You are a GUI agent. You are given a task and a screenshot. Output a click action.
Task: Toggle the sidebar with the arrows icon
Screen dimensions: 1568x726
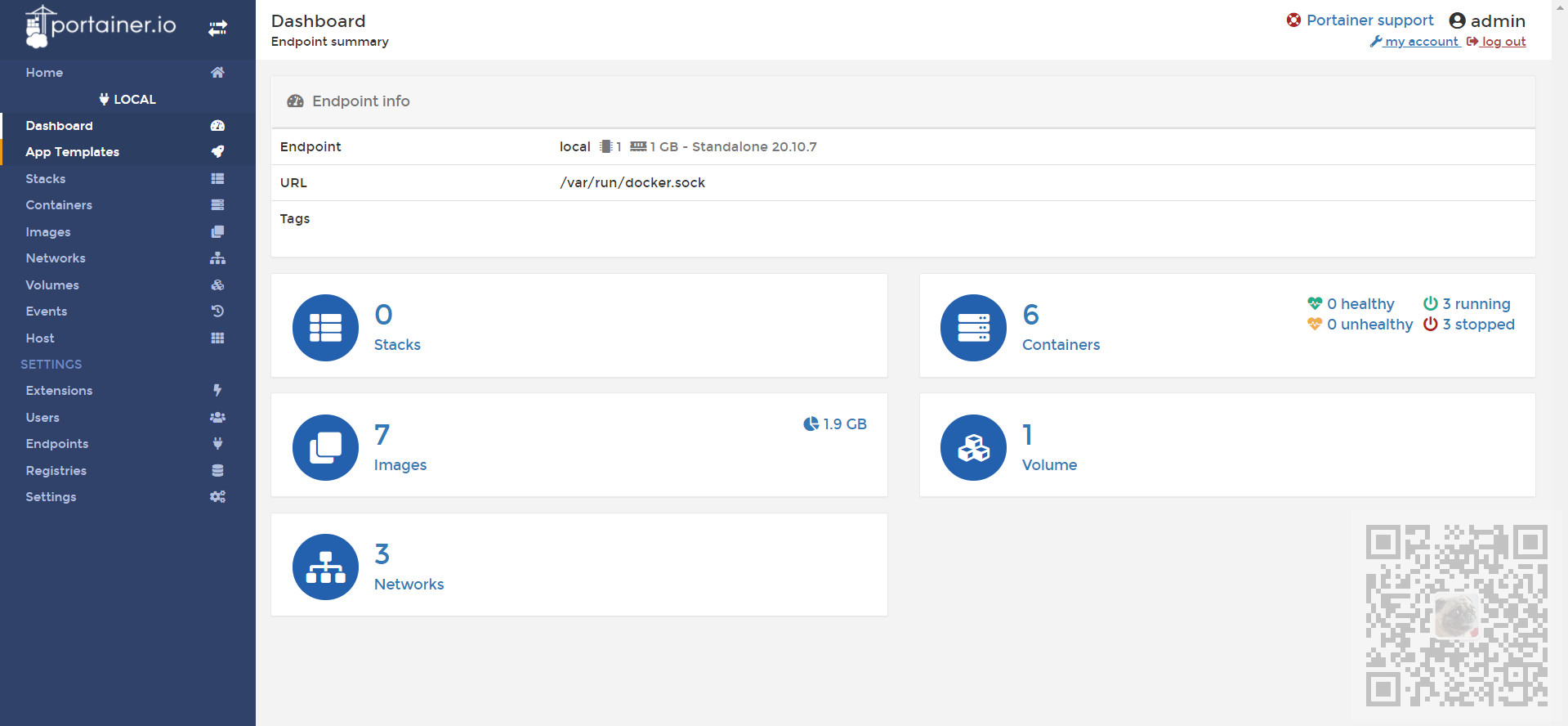click(217, 29)
